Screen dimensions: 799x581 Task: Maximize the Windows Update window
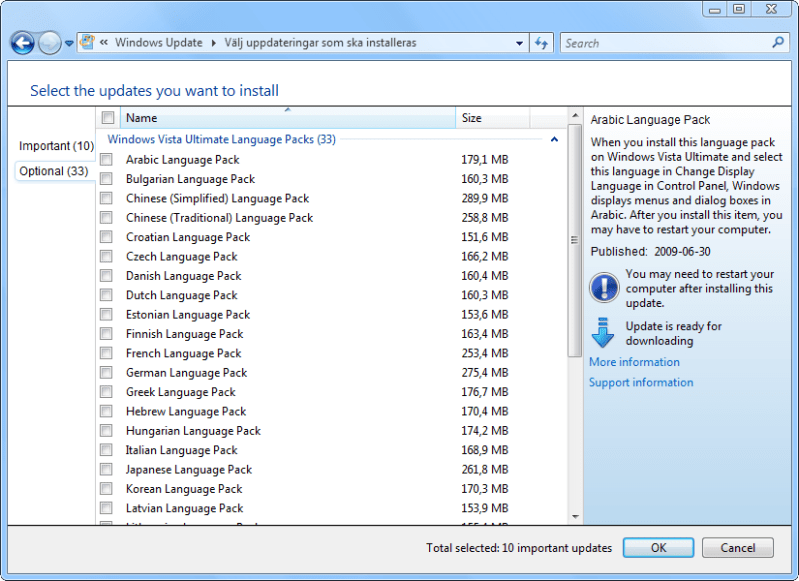pyautogui.click(x=739, y=9)
